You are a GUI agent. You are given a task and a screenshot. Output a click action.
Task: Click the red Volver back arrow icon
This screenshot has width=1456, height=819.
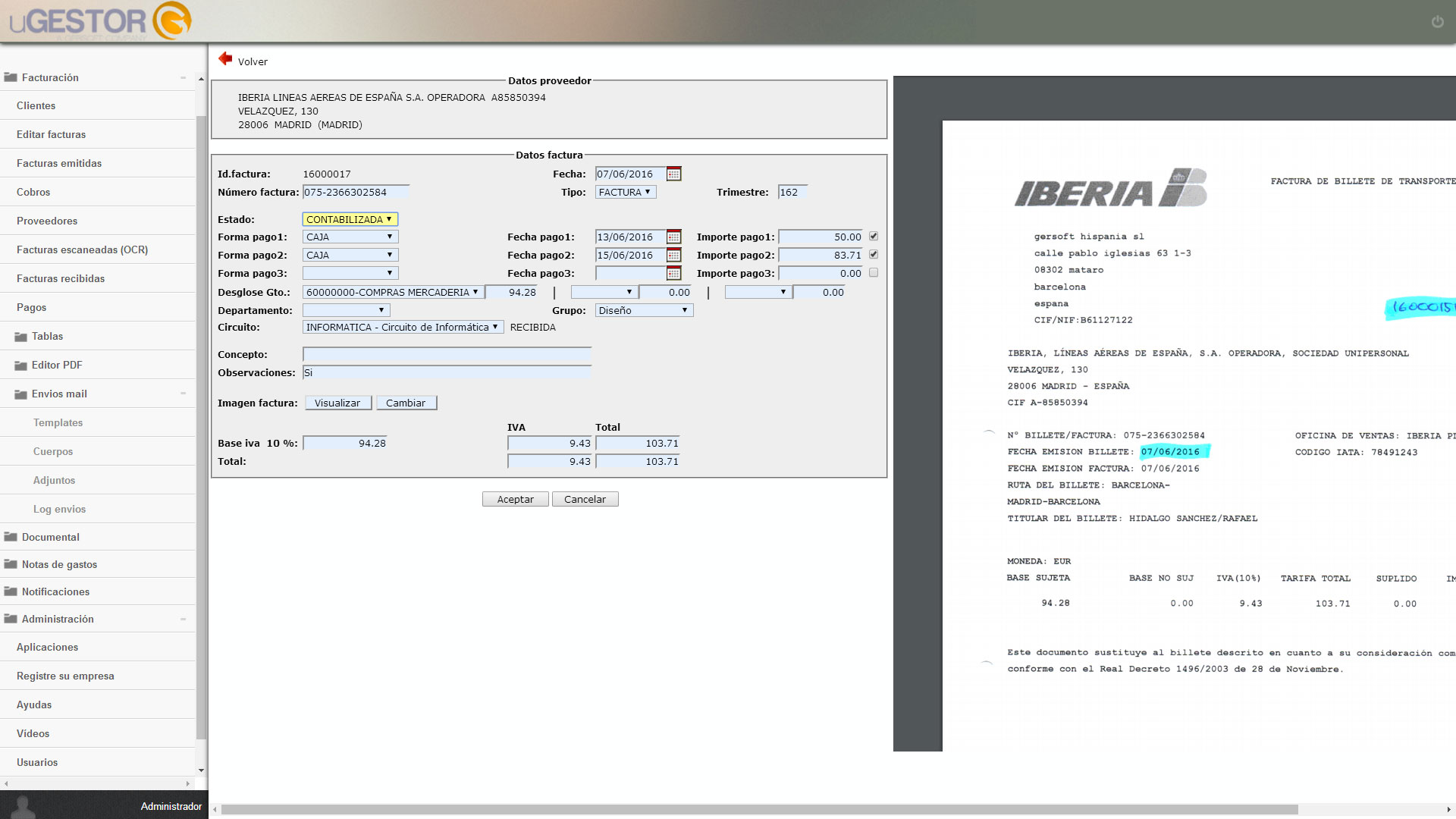[x=225, y=58]
